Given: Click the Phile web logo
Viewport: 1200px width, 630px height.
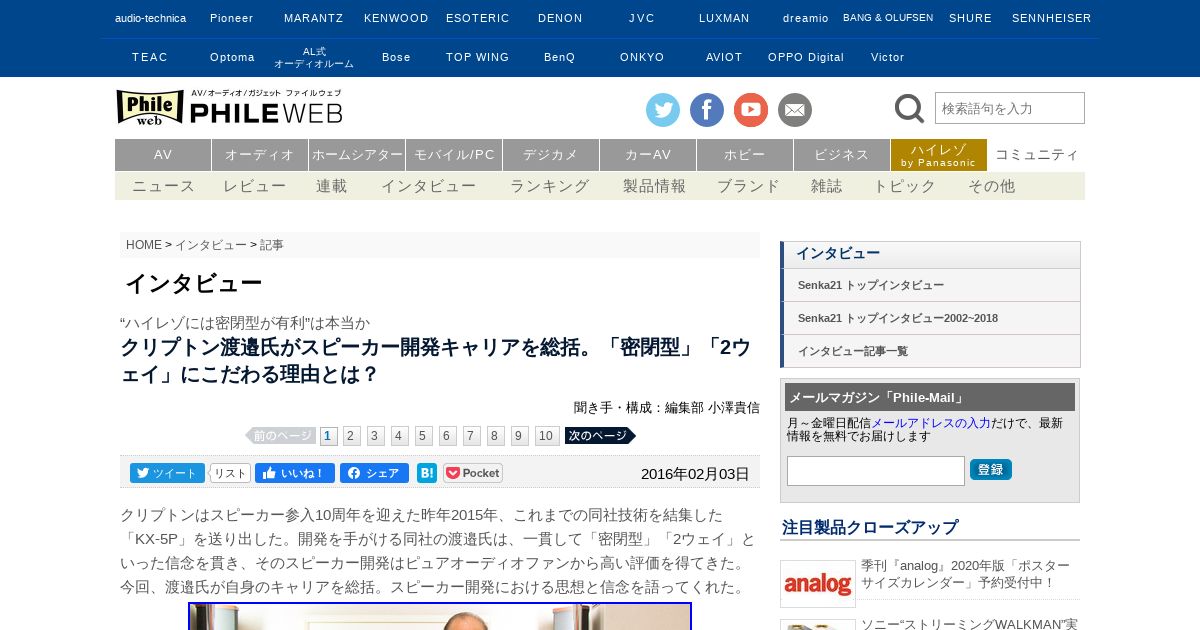Looking at the screenshot, I should point(229,107).
